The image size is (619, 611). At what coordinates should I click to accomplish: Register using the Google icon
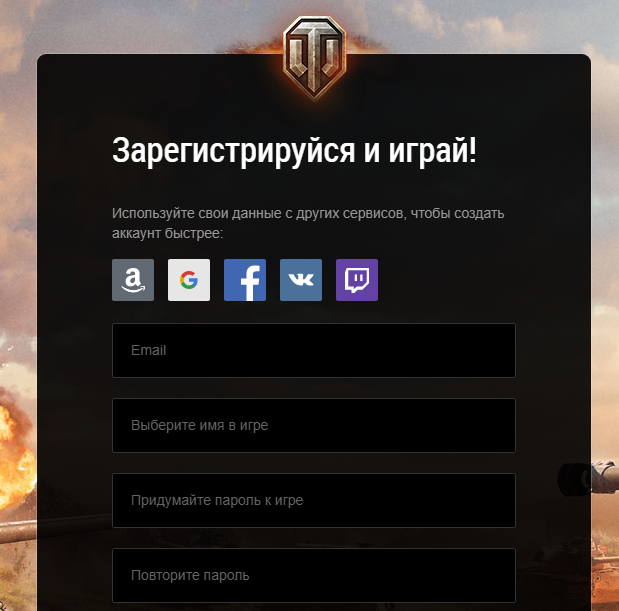pos(189,280)
